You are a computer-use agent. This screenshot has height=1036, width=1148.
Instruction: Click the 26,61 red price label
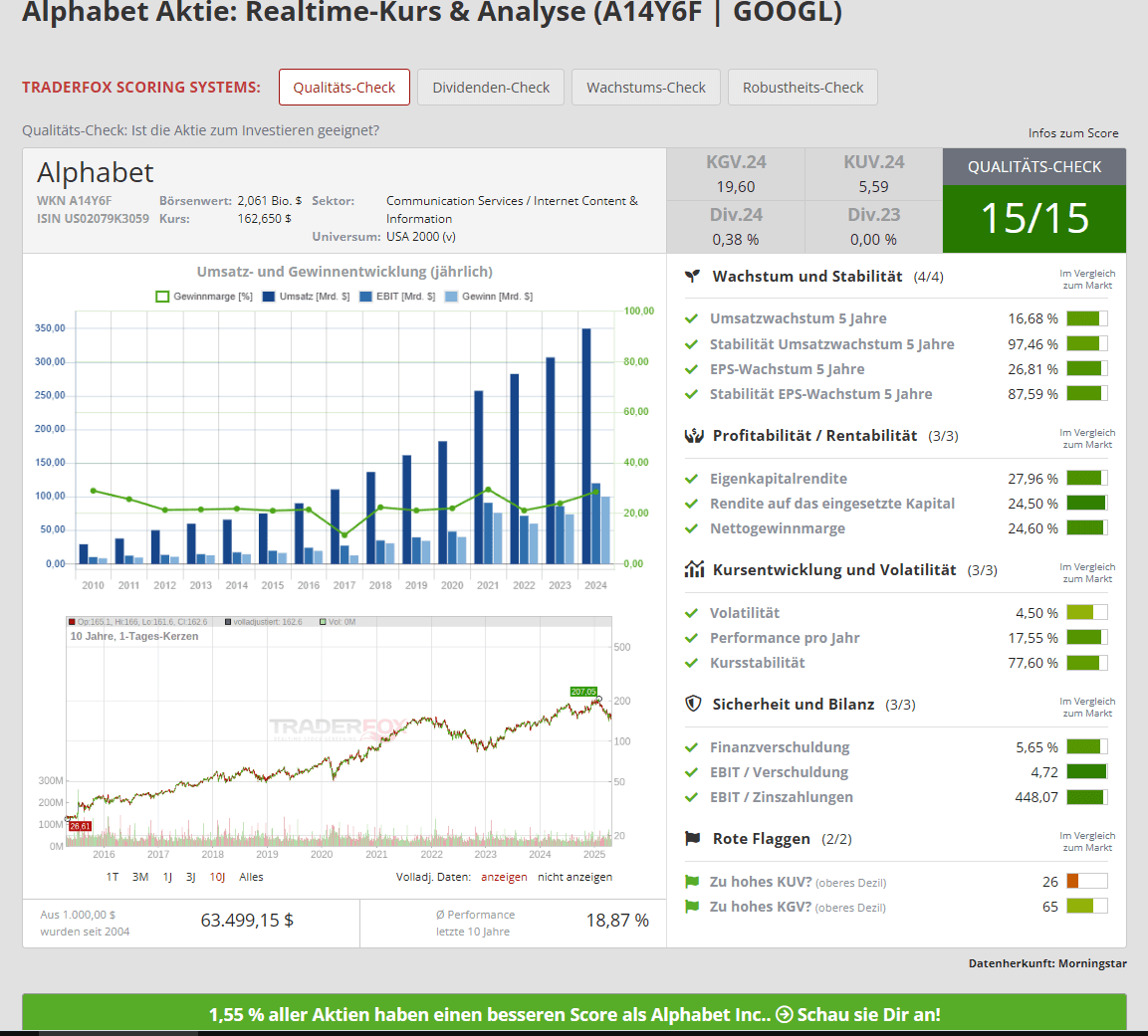pyautogui.click(x=80, y=826)
